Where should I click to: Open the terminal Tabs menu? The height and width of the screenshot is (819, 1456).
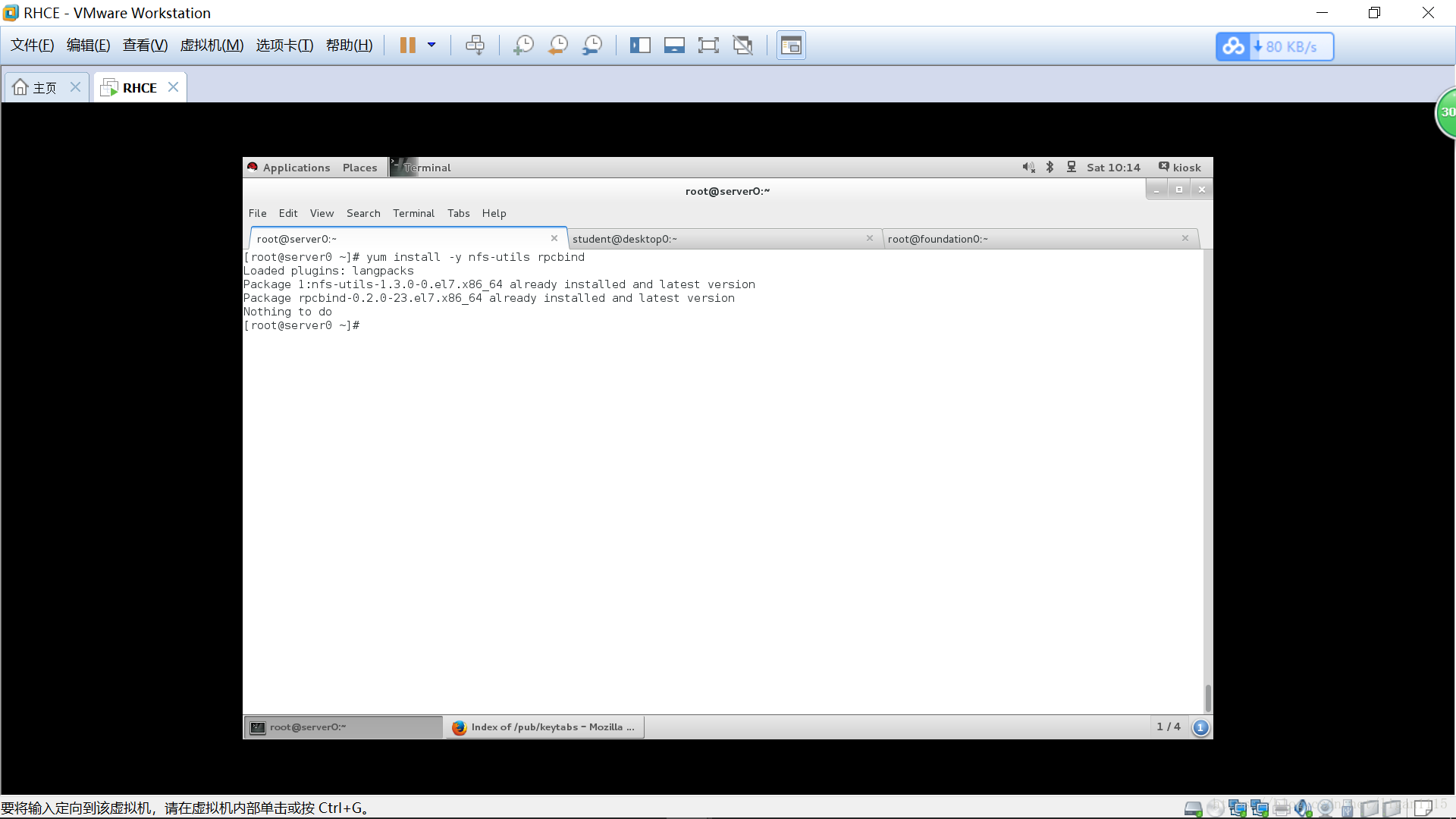[459, 213]
